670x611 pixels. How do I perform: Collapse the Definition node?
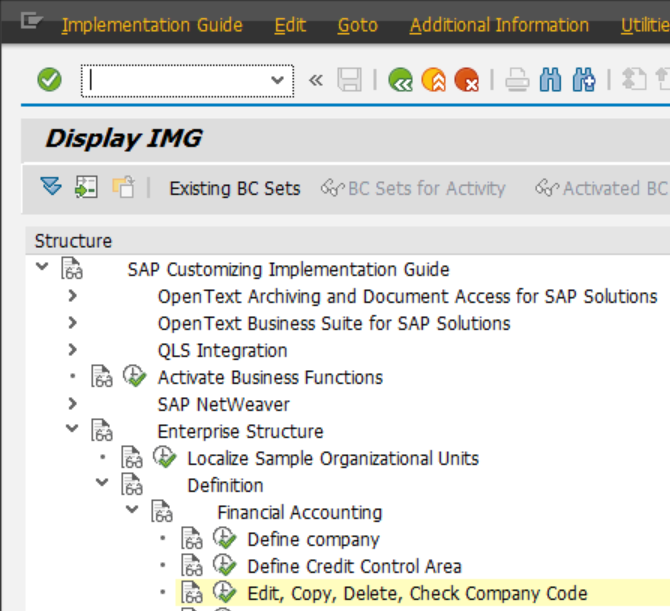[x=102, y=482]
